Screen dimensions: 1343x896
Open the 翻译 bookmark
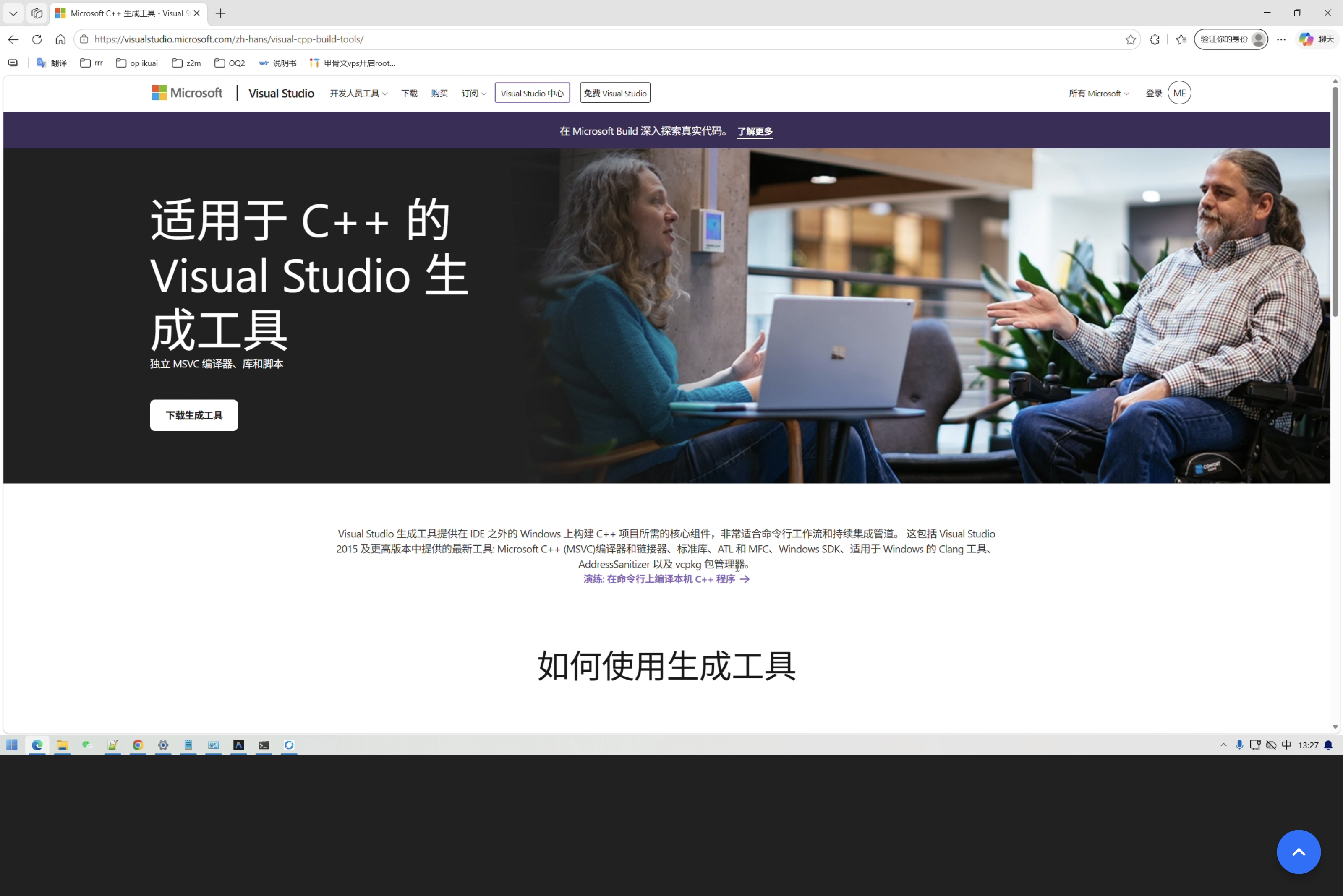pyautogui.click(x=52, y=63)
